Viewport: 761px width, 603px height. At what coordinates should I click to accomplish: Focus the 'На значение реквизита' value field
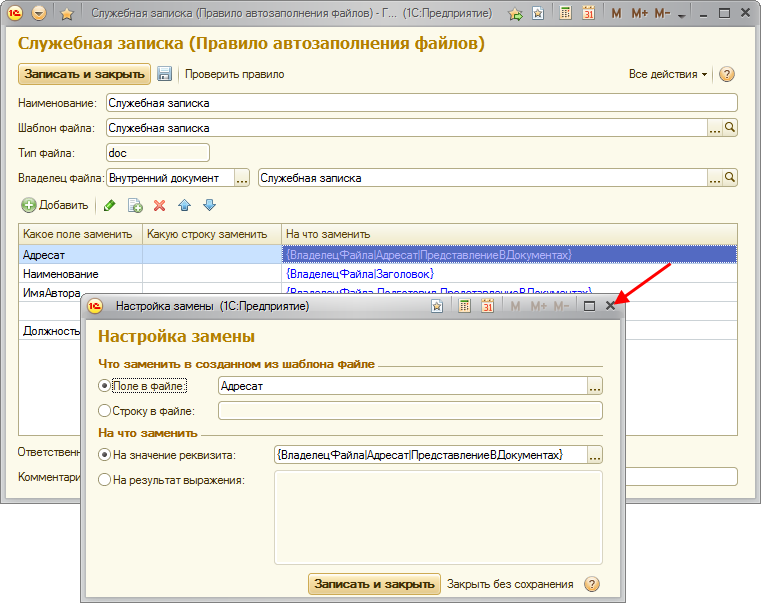[431, 455]
